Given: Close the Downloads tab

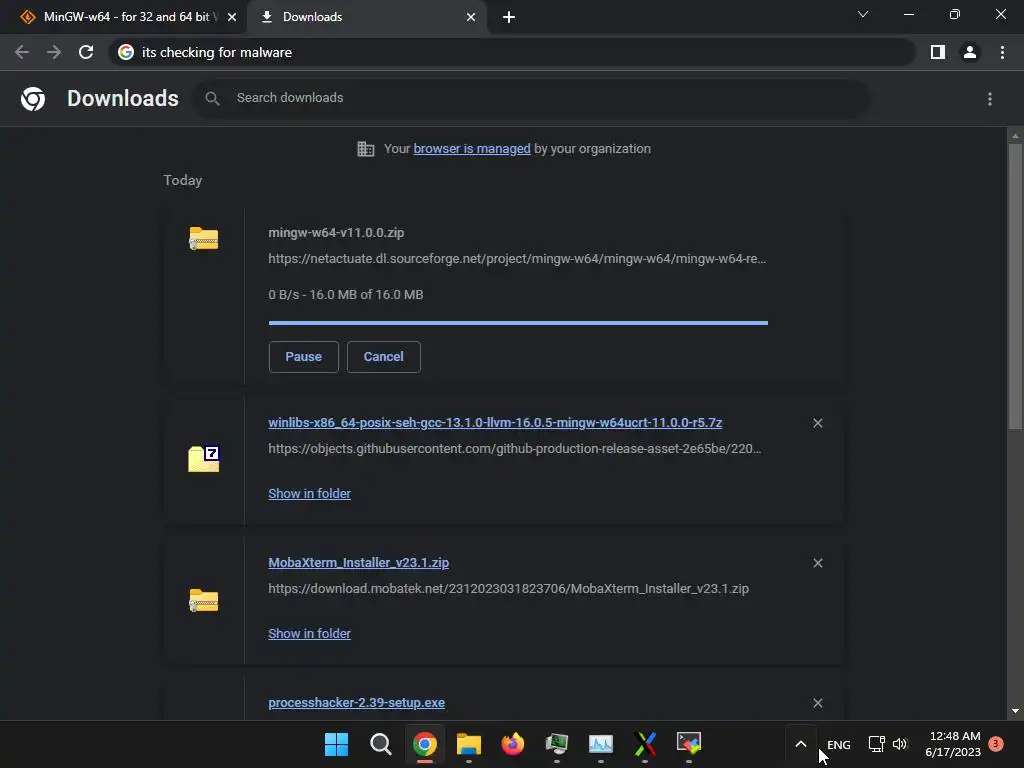Looking at the screenshot, I should click(471, 17).
